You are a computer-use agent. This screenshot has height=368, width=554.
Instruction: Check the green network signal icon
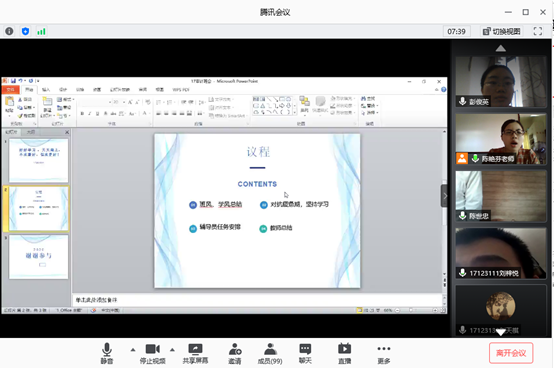tap(41, 32)
